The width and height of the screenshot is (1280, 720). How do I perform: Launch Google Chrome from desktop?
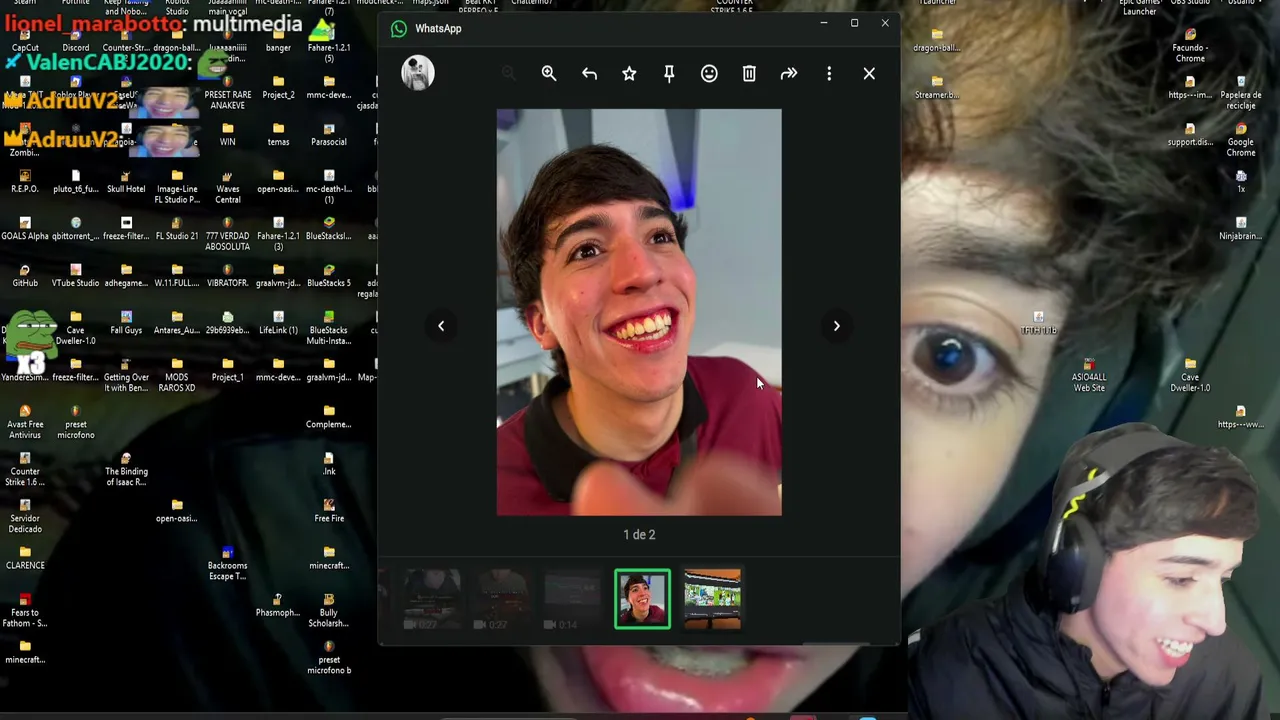(1241, 139)
